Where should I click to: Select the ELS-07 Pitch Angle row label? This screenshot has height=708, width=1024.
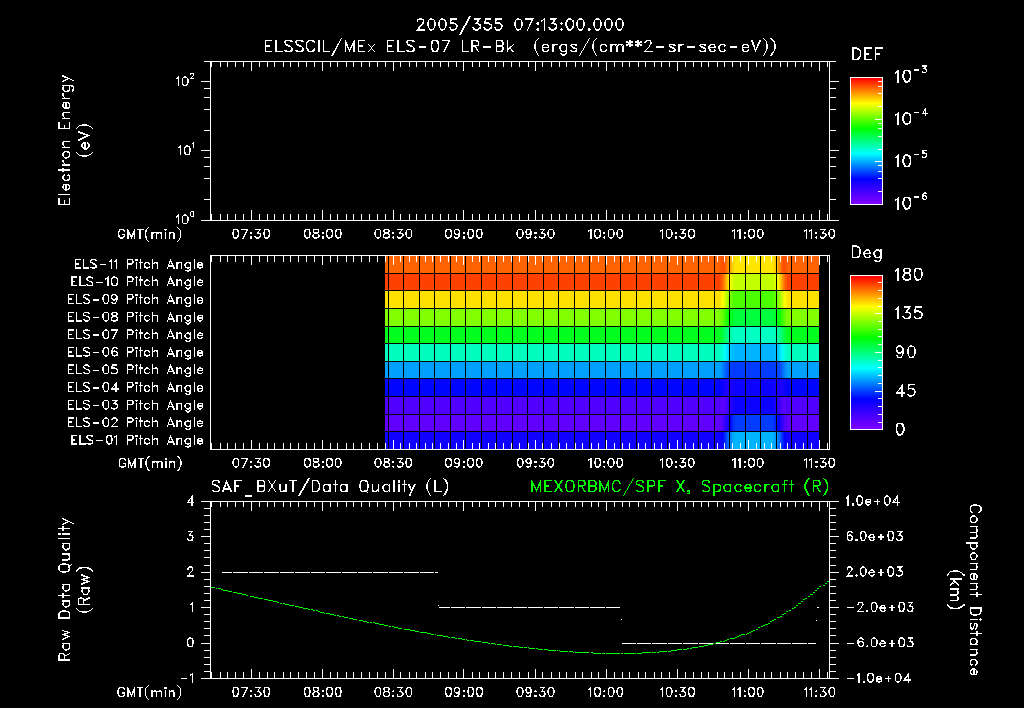pos(135,334)
